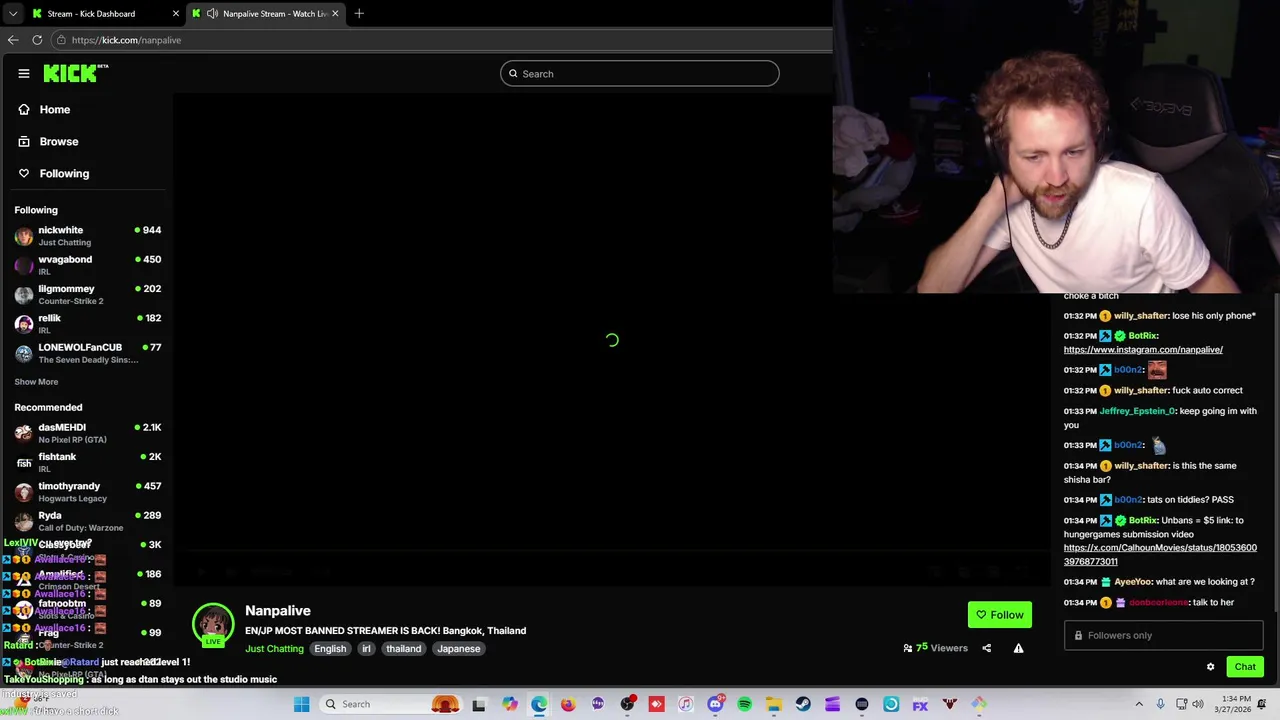Viewport: 1280px width, 720px height.
Task: Click Jeffrey_Epstein_0 username in chat
Action: pos(1137,411)
